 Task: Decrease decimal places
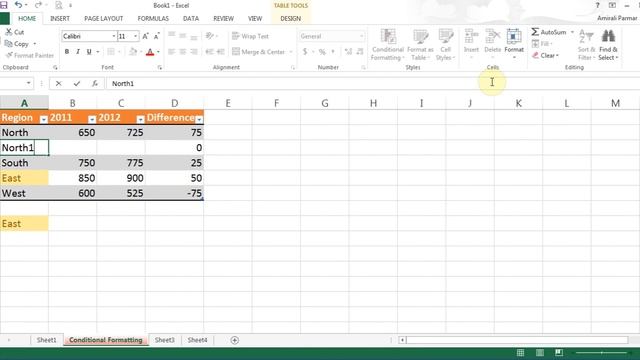[x=360, y=52]
